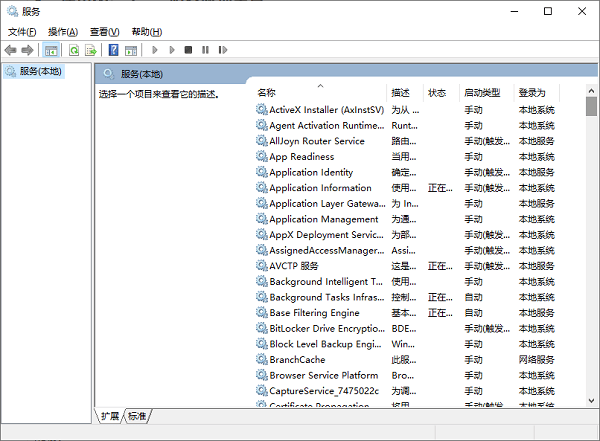Screen dimensions: 600x441
Task: Click the Back arrow toolbar icon
Action: point(11,50)
